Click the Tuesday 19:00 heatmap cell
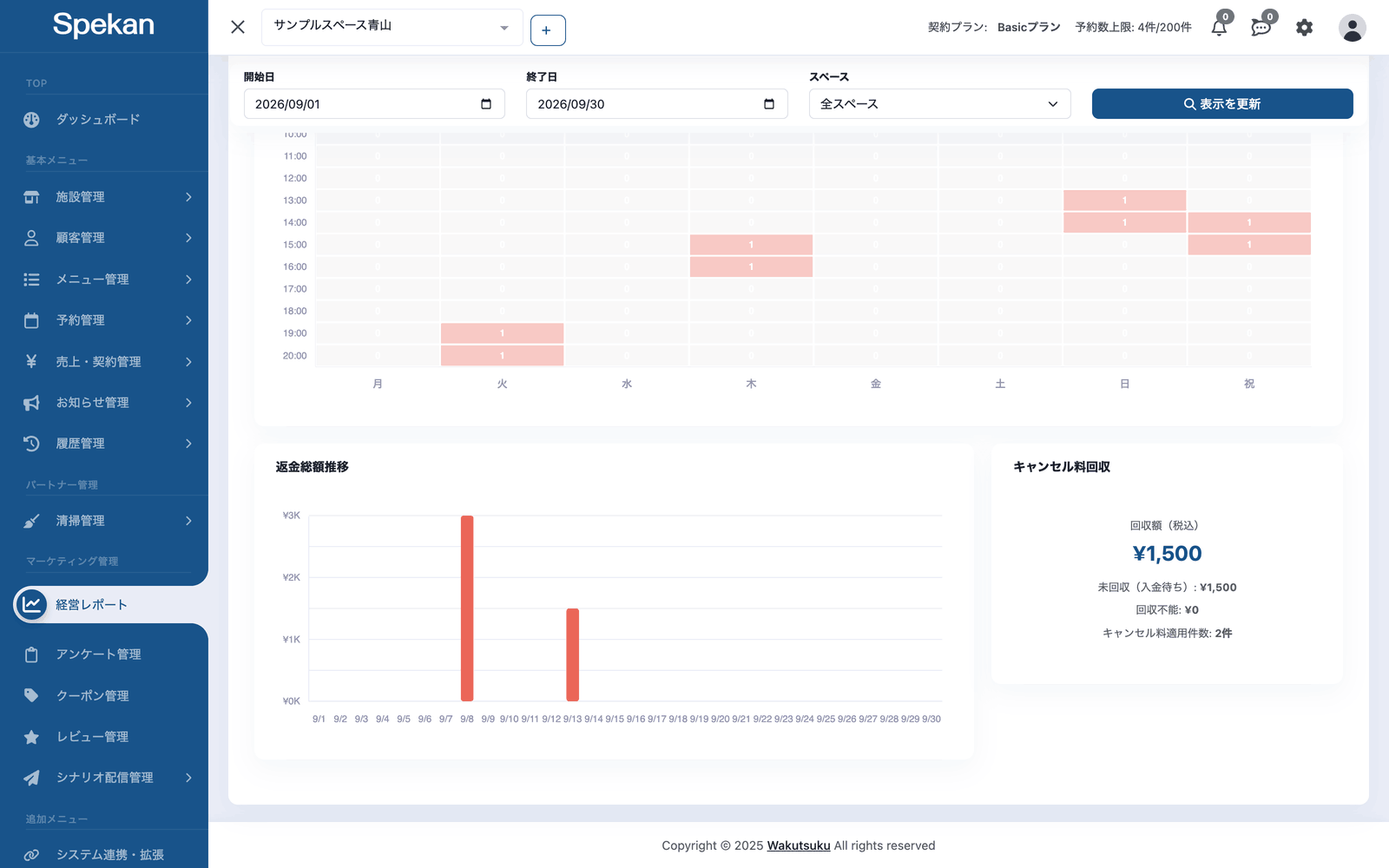This screenshot has height=868, width=1389. [x=502, y=333]
